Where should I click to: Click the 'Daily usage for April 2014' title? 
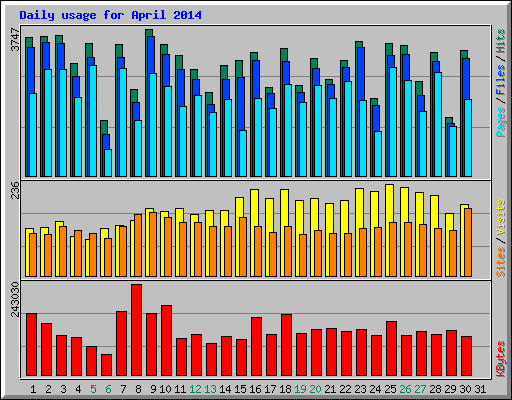[110, 15]
